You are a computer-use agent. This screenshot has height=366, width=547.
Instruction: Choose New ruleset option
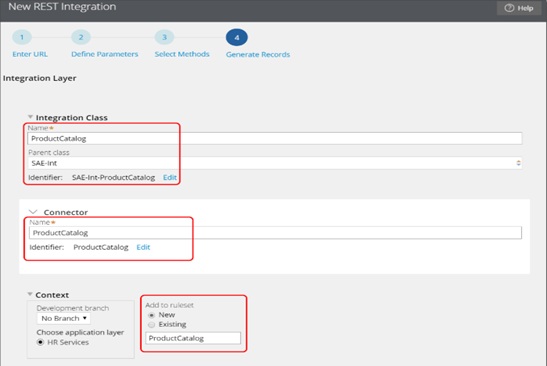(151, 315)
